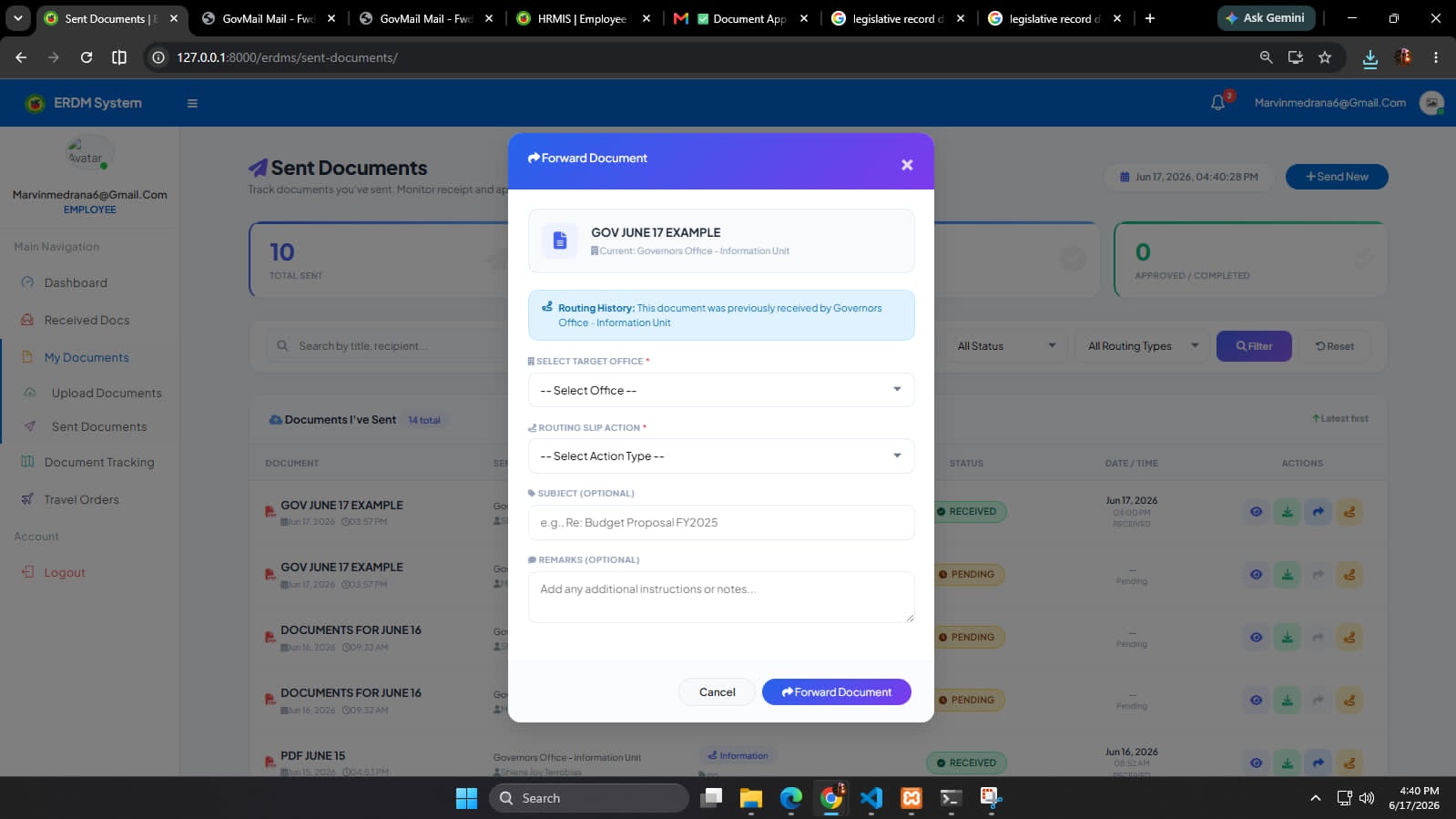Switch to the HRMIS Employee browser tab
The height and width of the screenshot is (819, 1456).
pyautogui.click(x=582, y=18)
